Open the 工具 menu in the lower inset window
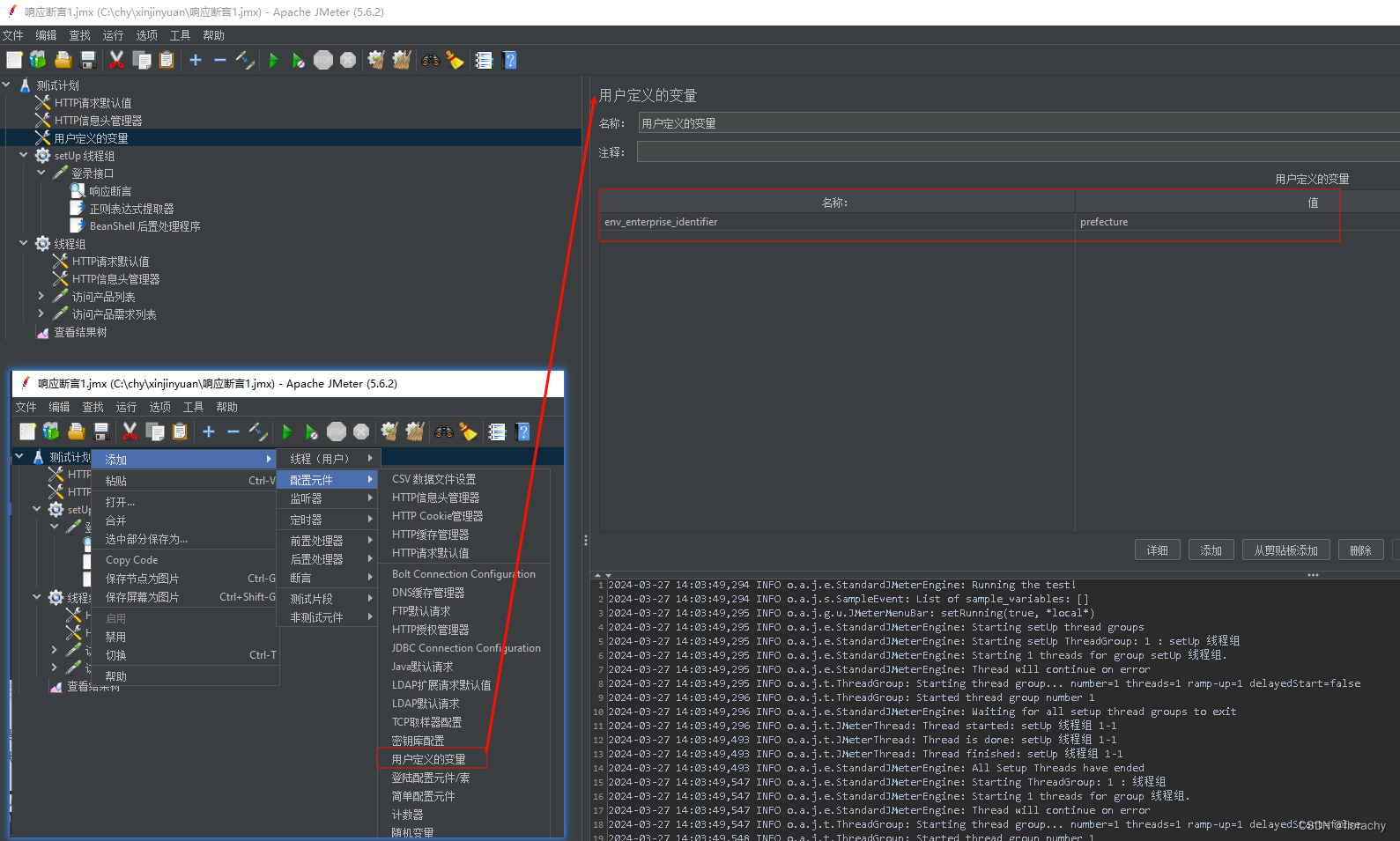Image resolution: width=1400 pixels, height=841 pixels. click(193, 407)
